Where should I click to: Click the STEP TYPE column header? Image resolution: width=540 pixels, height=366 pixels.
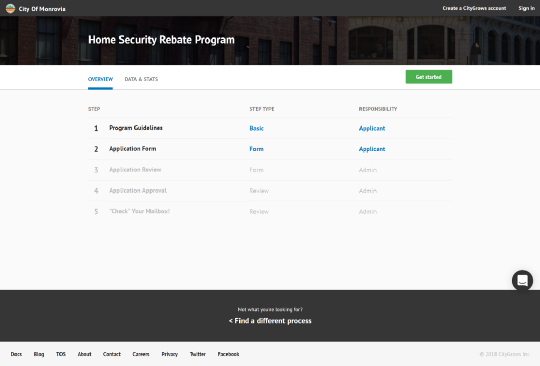(x=262, y=109)
